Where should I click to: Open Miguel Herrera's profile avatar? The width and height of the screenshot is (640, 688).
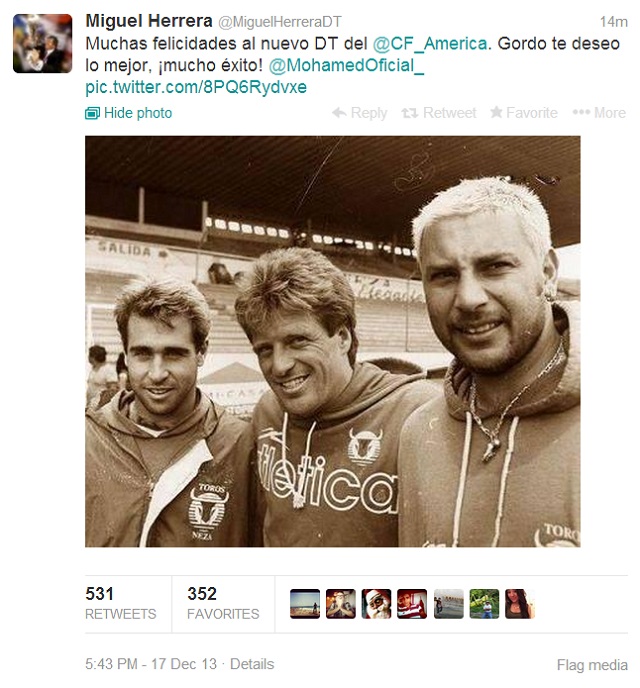point(43,43)
